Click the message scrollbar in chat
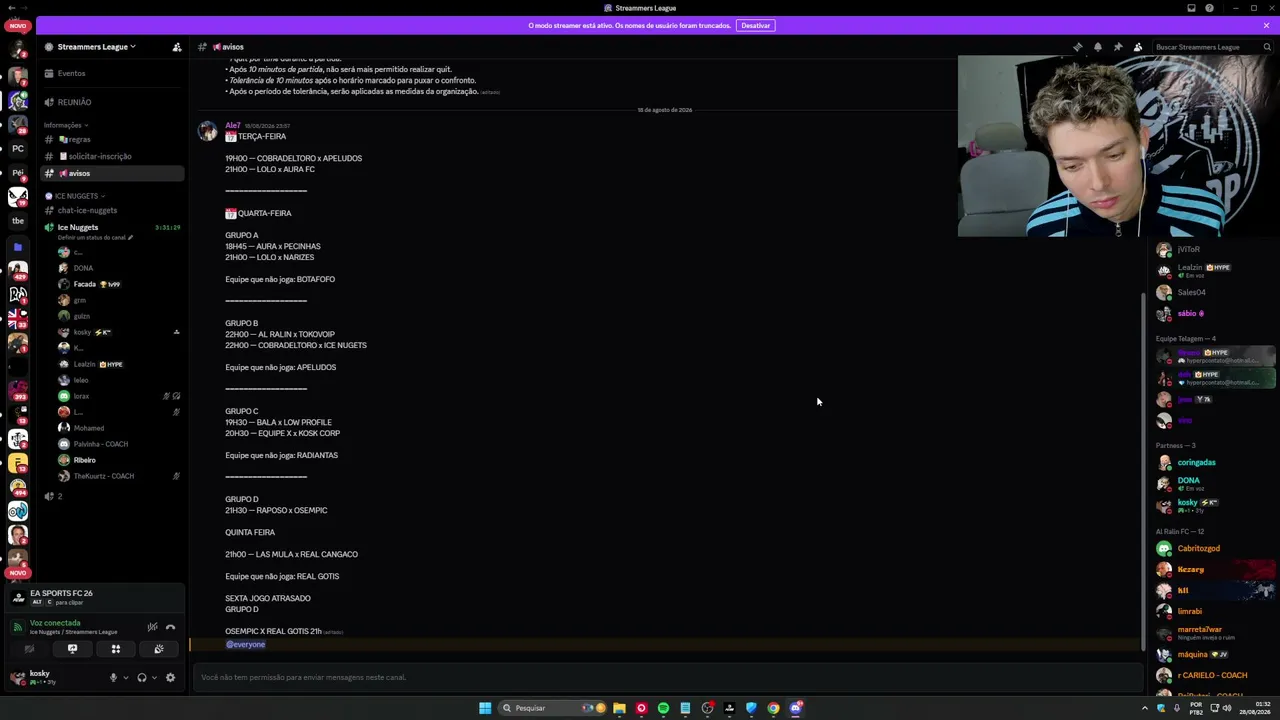Image resolution: width=1280 pixels, height=720 pixels. (1142, 470)
